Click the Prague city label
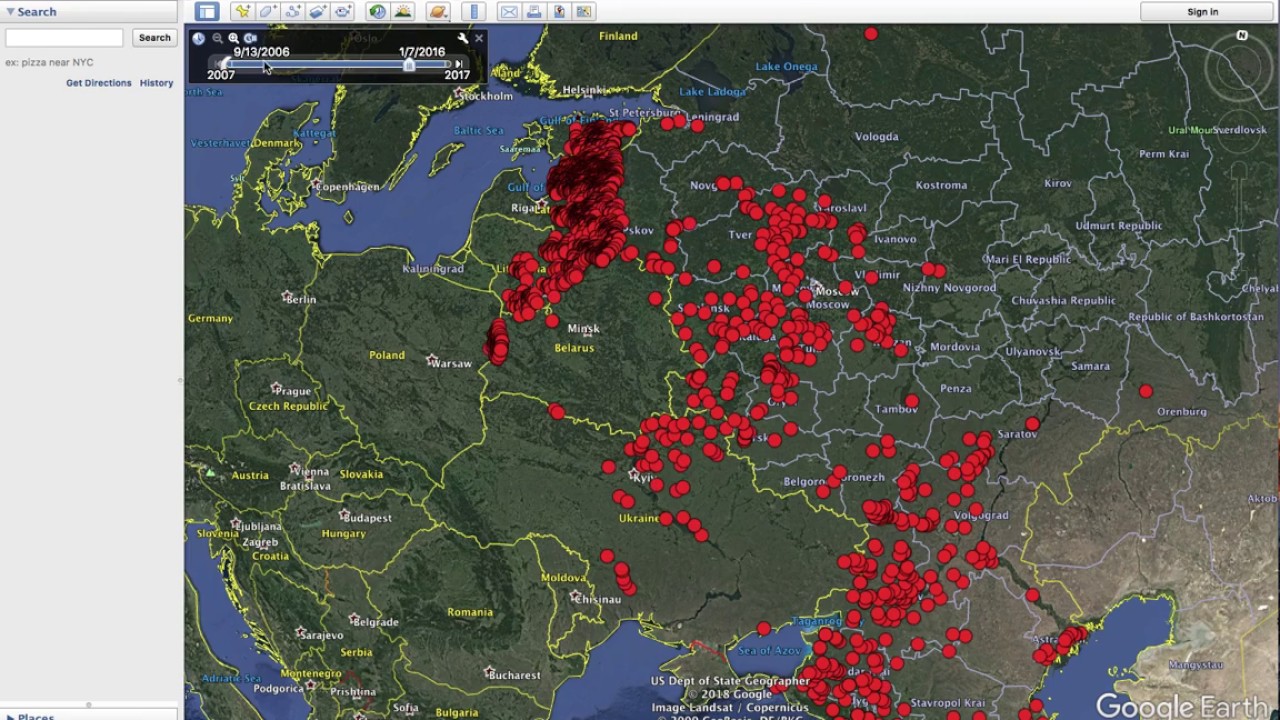Viewport: 1280px width, 720px height. point(295,391)
